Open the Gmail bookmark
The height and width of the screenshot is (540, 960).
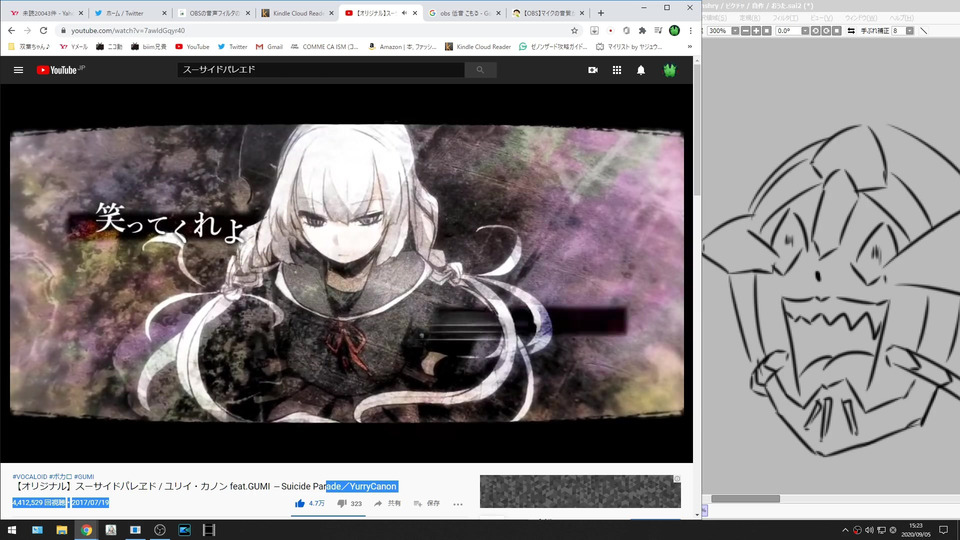[269, 47]
